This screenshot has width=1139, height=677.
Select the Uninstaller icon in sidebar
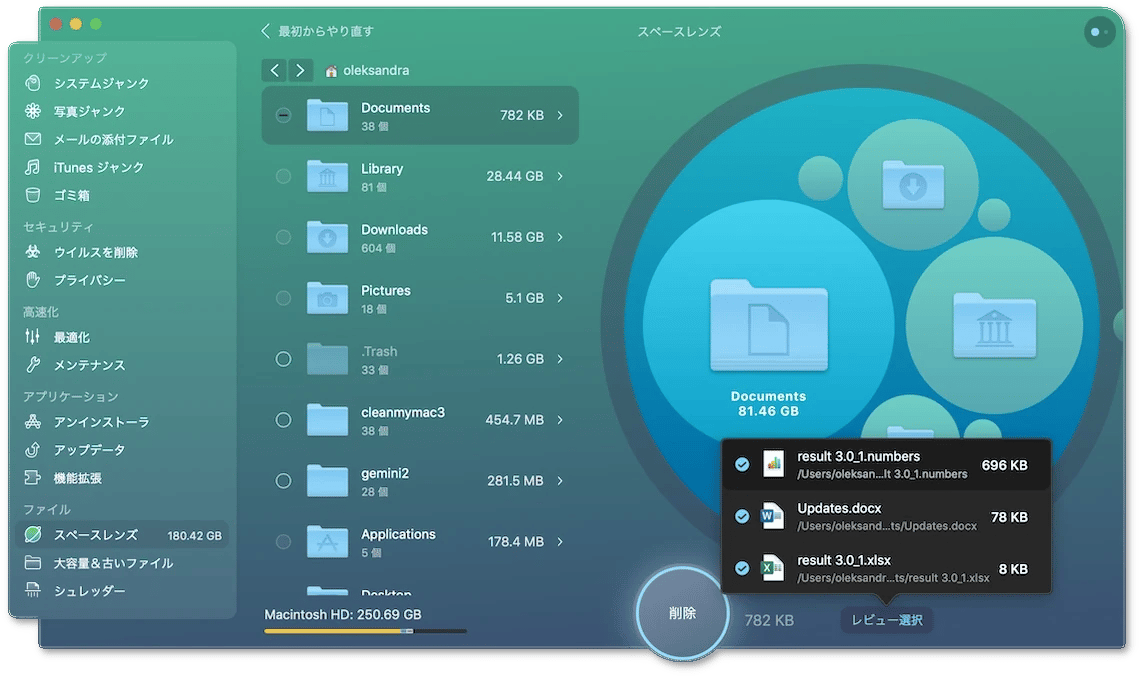pyautogui.click(x=33, y=421)
